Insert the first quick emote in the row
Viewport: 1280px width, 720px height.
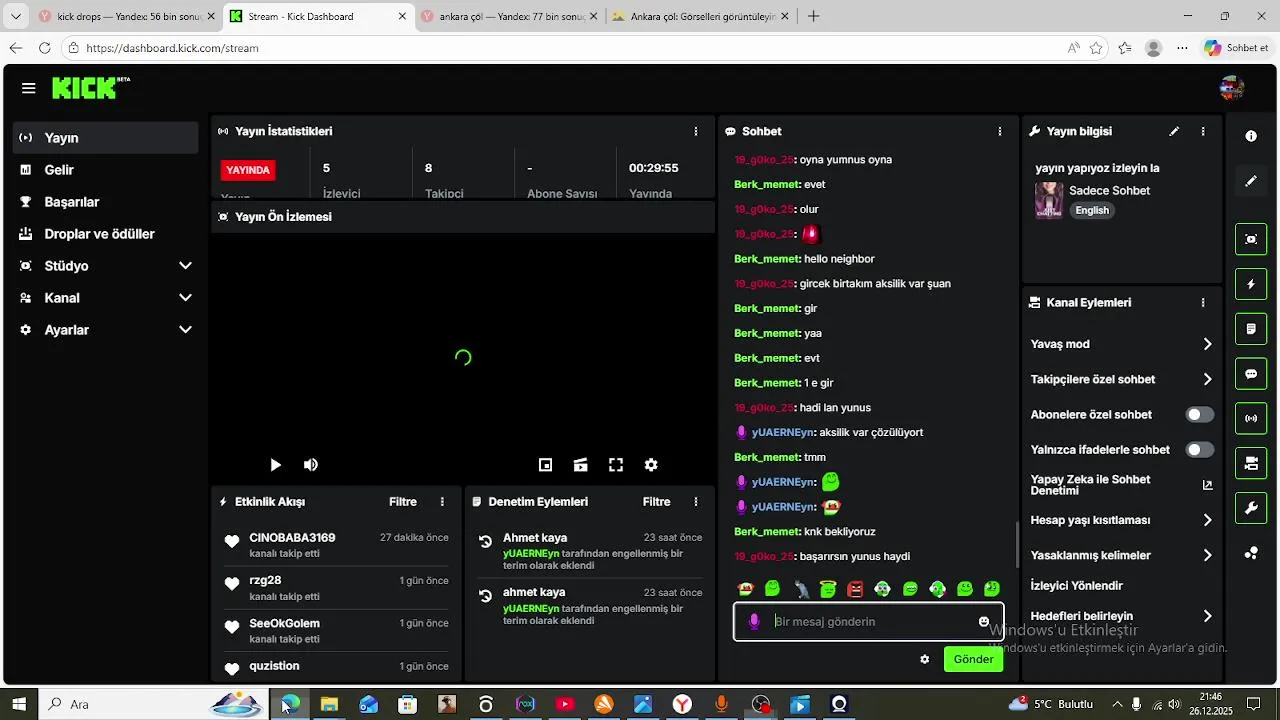coord(745,589)
